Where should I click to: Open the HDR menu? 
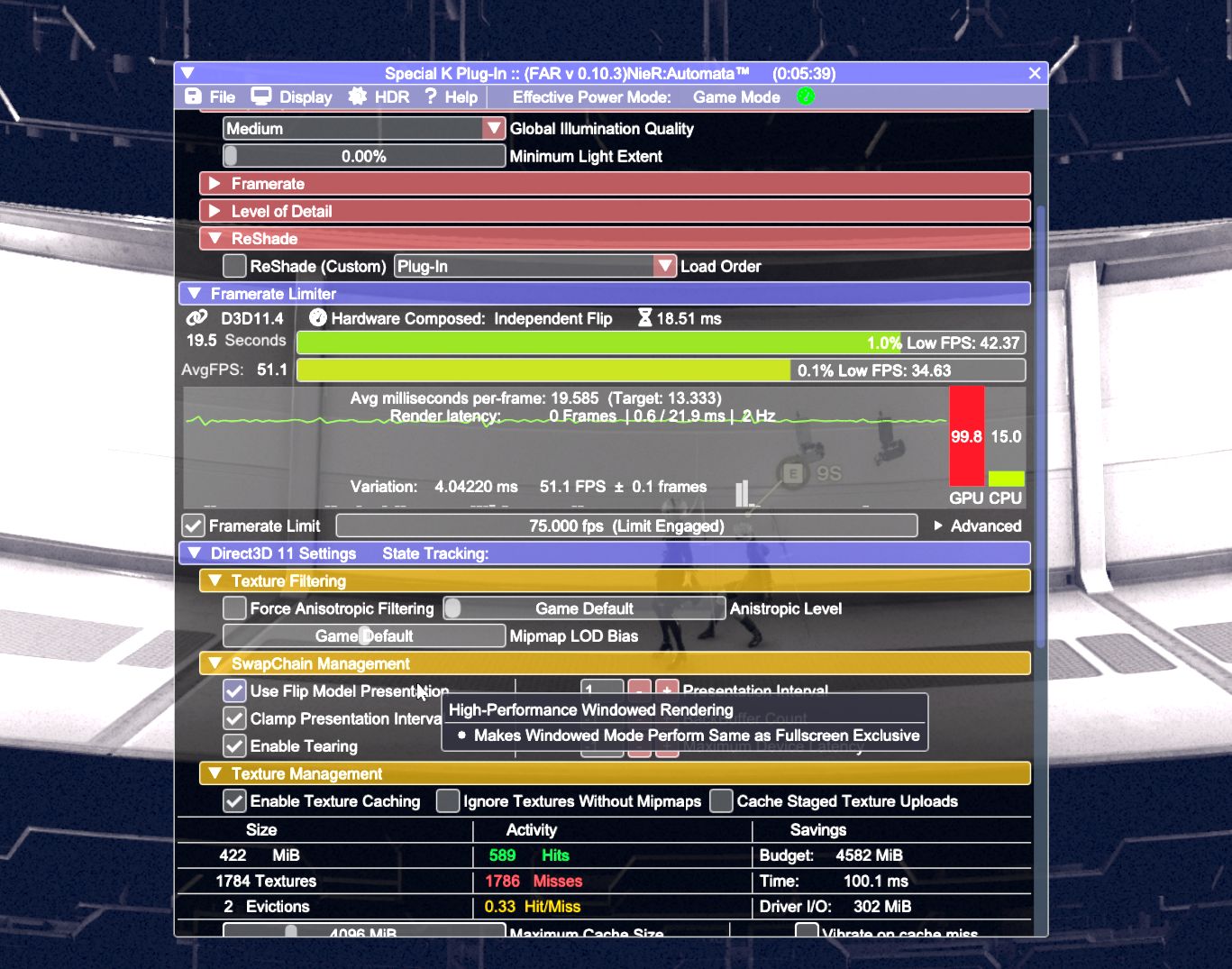pyautogui.click(x=379, y=96)
